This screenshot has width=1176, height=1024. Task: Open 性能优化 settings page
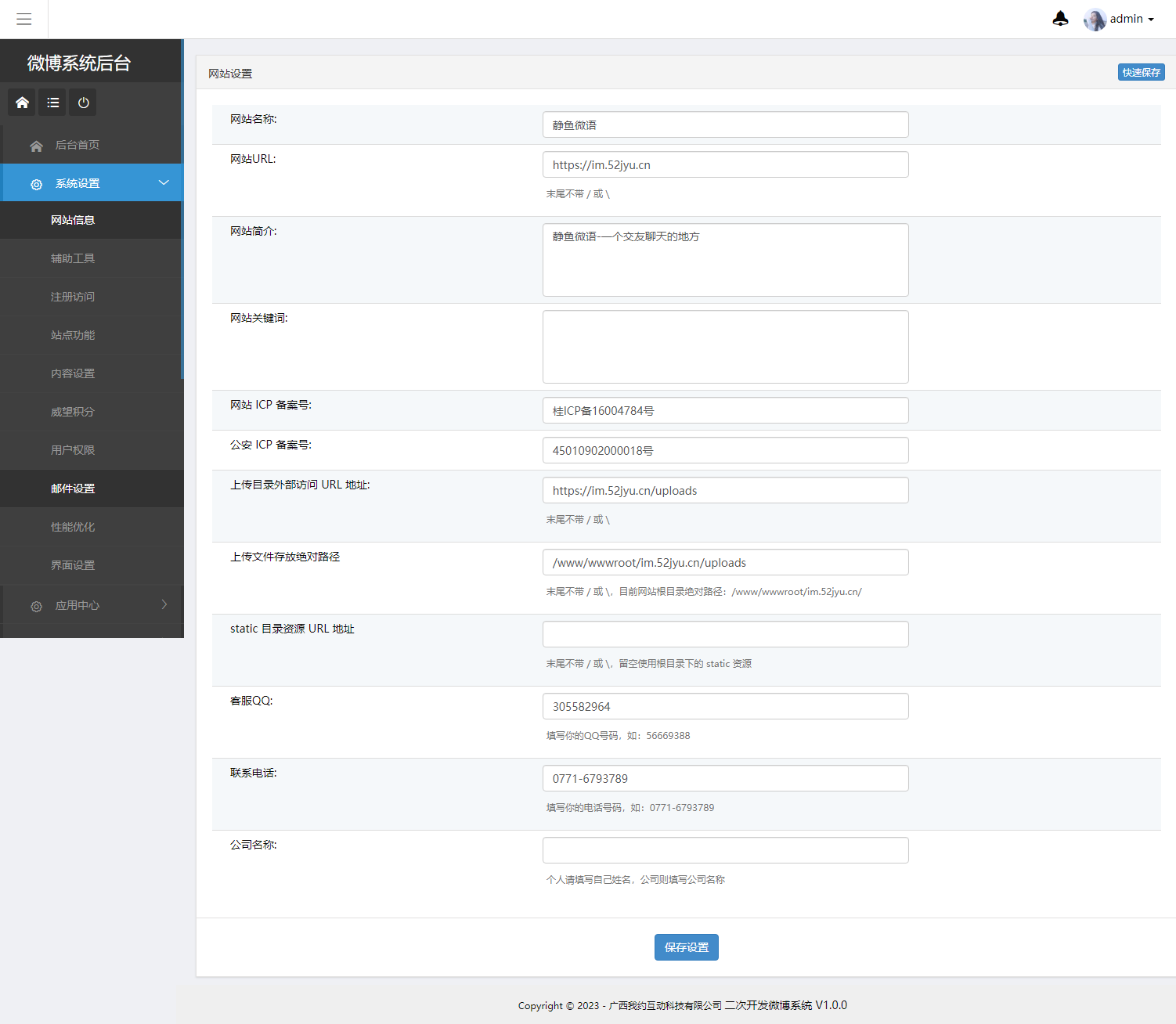[73, 527]
